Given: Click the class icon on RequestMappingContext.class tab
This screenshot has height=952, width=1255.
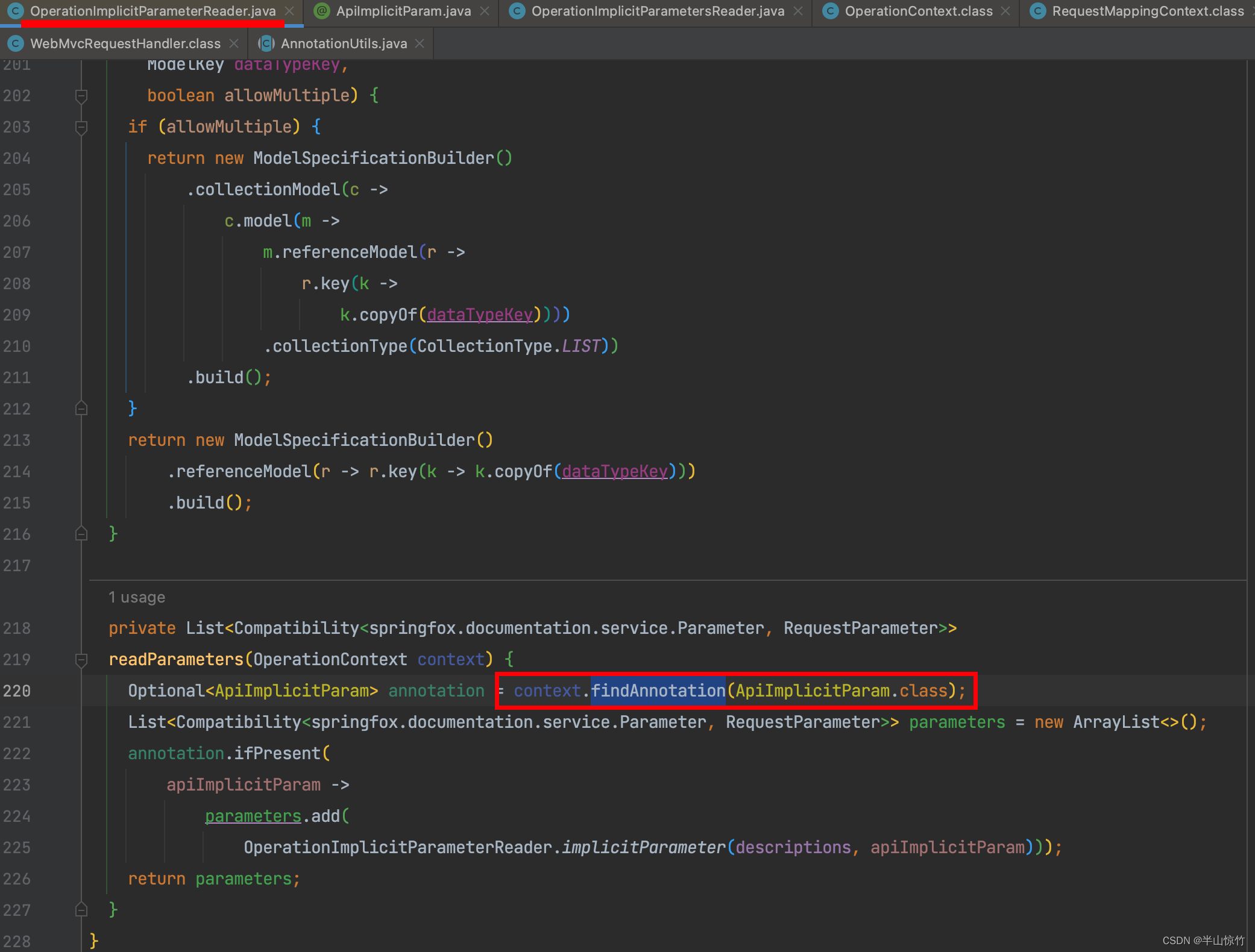Looking at the screenshot, I should pos(1038,11).
